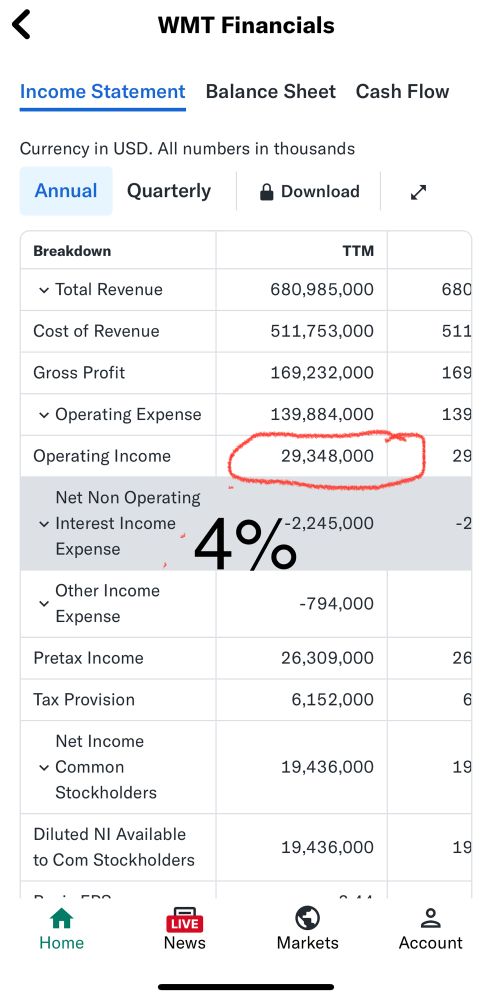Select value 139,884,000
Screen dimensions: 492x1000
click(322, 415)
